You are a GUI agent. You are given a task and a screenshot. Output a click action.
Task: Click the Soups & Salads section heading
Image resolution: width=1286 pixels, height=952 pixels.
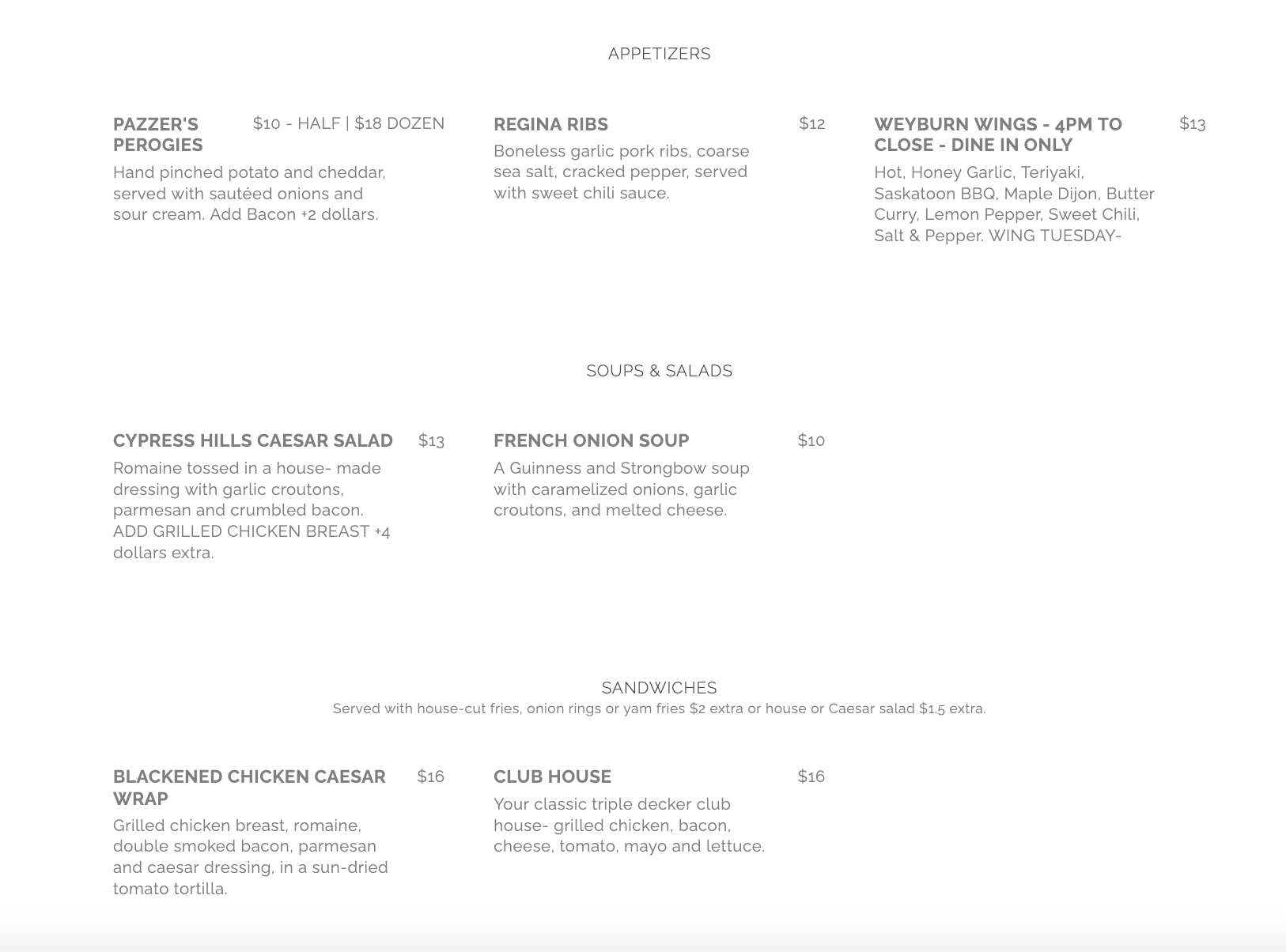coord(659,371)
